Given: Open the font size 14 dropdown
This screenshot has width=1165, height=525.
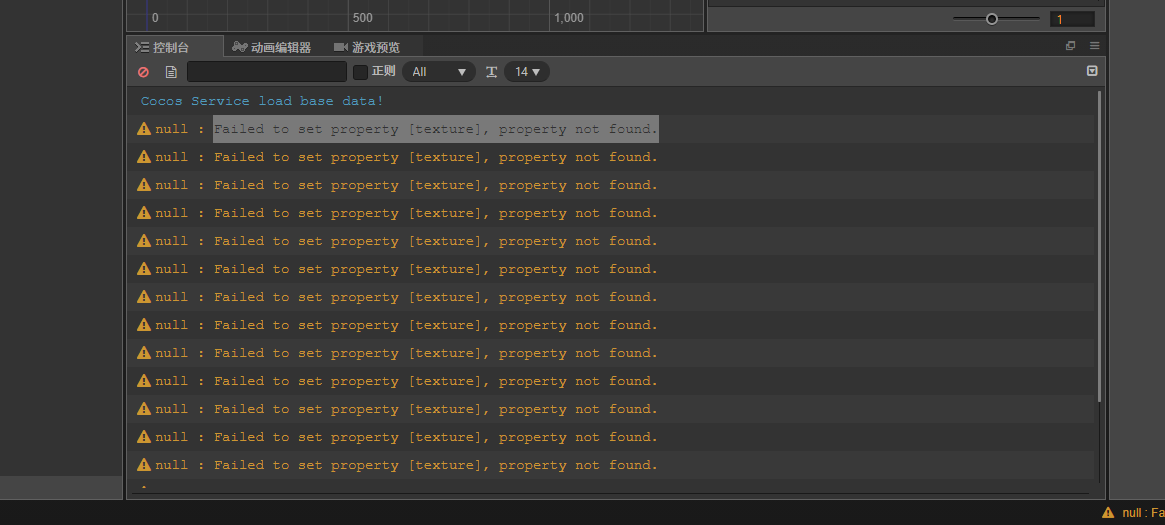Looking at the screenshot, I should (527, 72).
